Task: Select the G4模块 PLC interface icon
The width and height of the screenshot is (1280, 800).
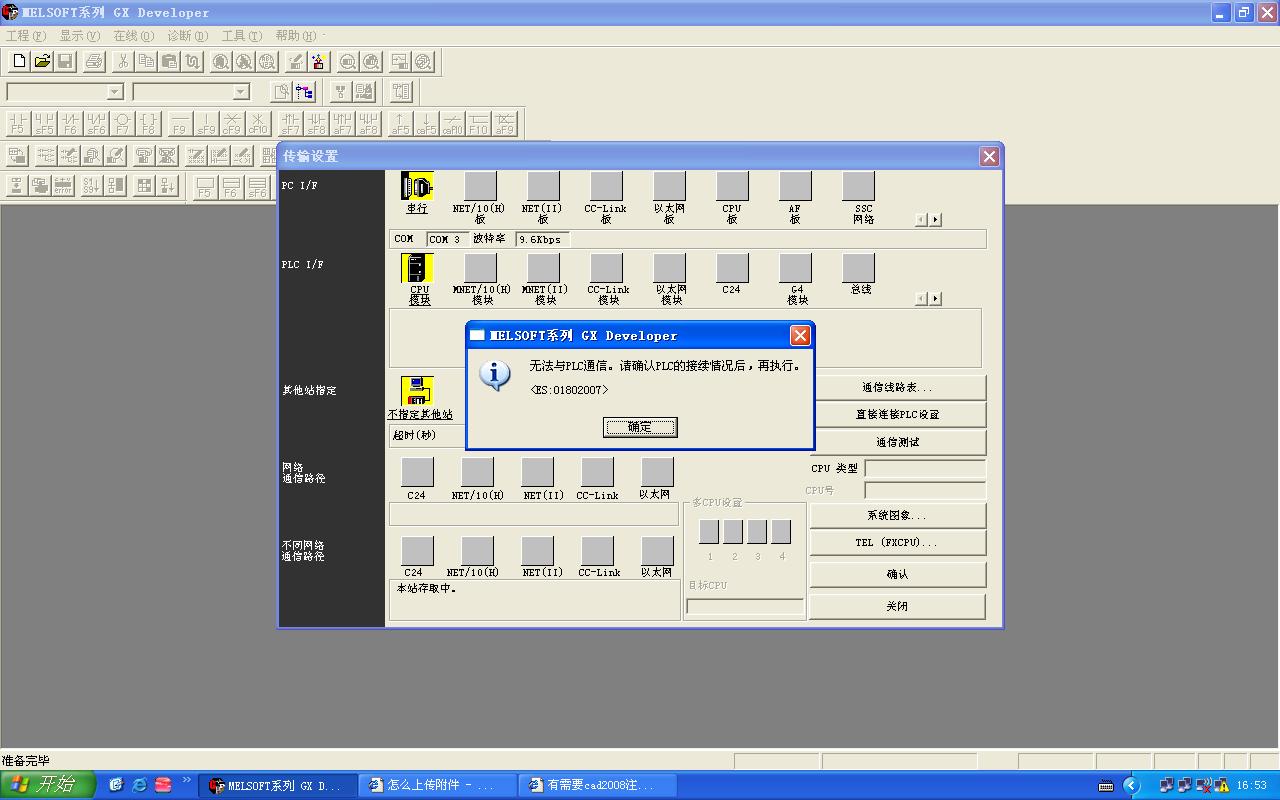Action: pos(795,268)
